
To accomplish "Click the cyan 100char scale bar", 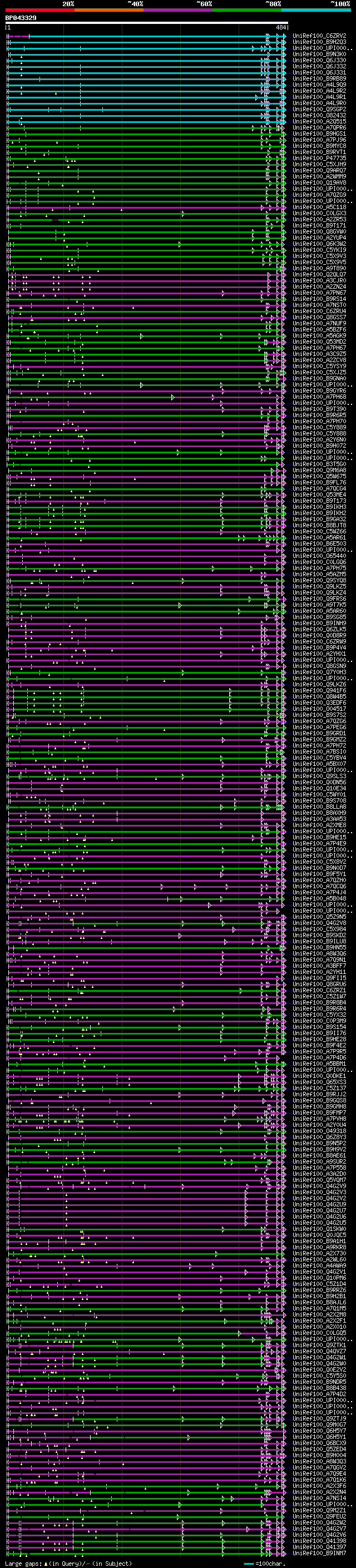I will [x=249, y=1564].
